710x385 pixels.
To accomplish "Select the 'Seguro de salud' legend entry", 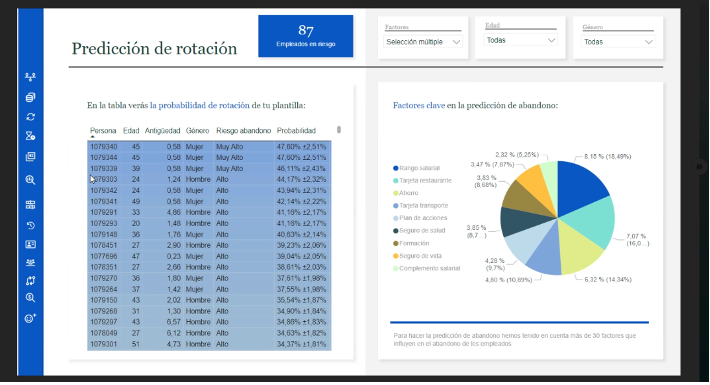I will 419,231.
